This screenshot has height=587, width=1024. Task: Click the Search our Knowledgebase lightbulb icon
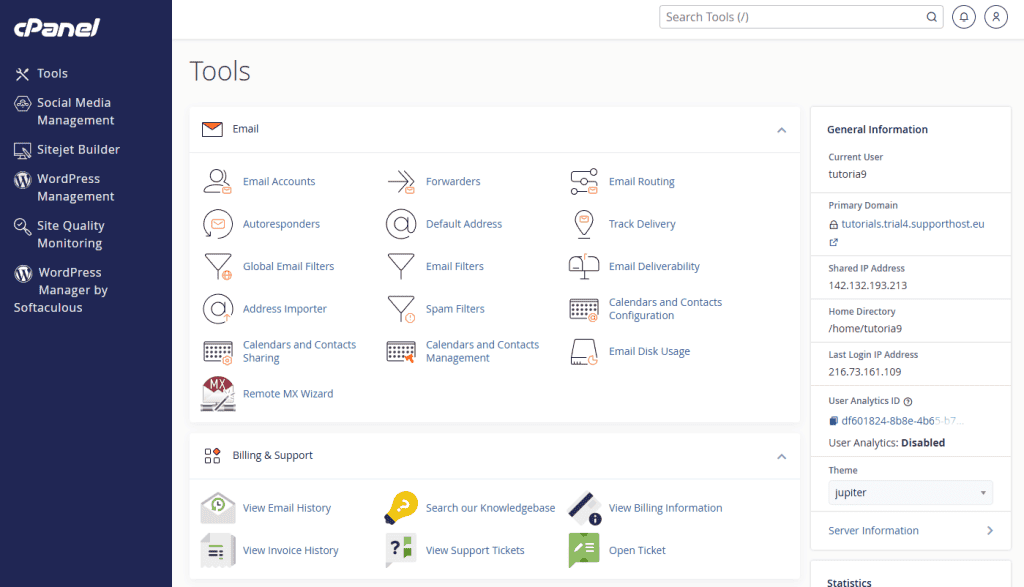pyautogui.click(x=401, y=508)
